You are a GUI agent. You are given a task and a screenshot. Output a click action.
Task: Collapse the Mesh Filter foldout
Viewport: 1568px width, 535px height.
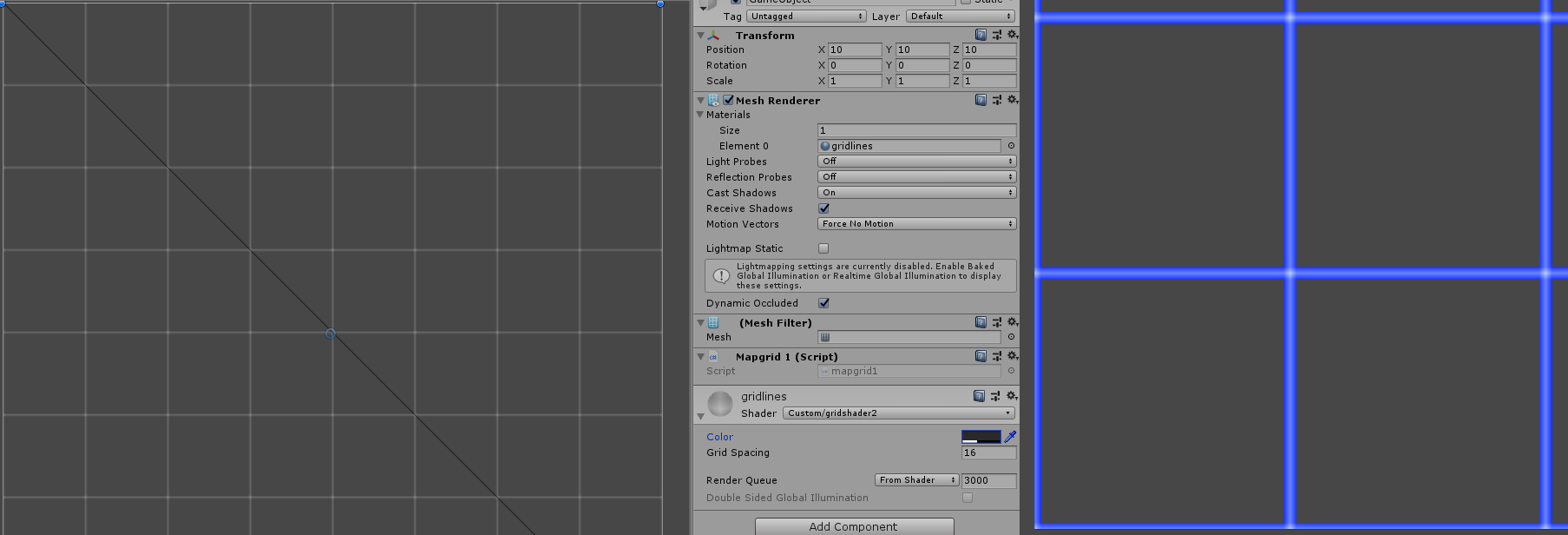(x=700, y=323)
